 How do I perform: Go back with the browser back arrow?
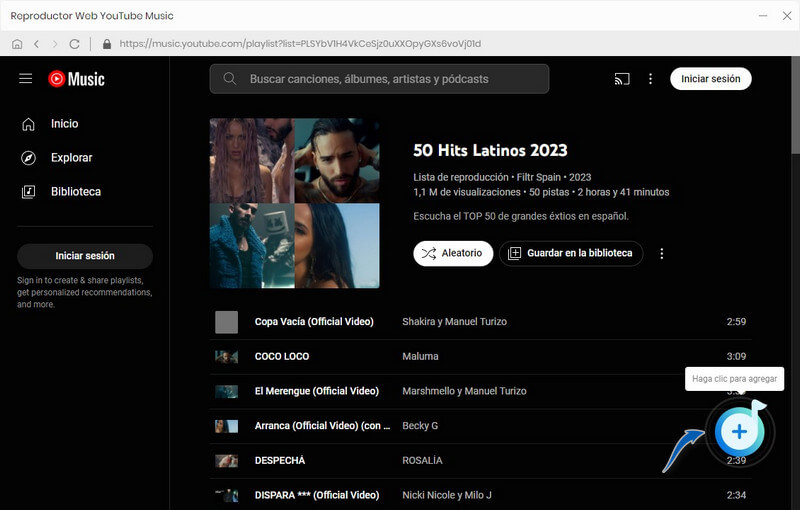[x=36, y=44]
